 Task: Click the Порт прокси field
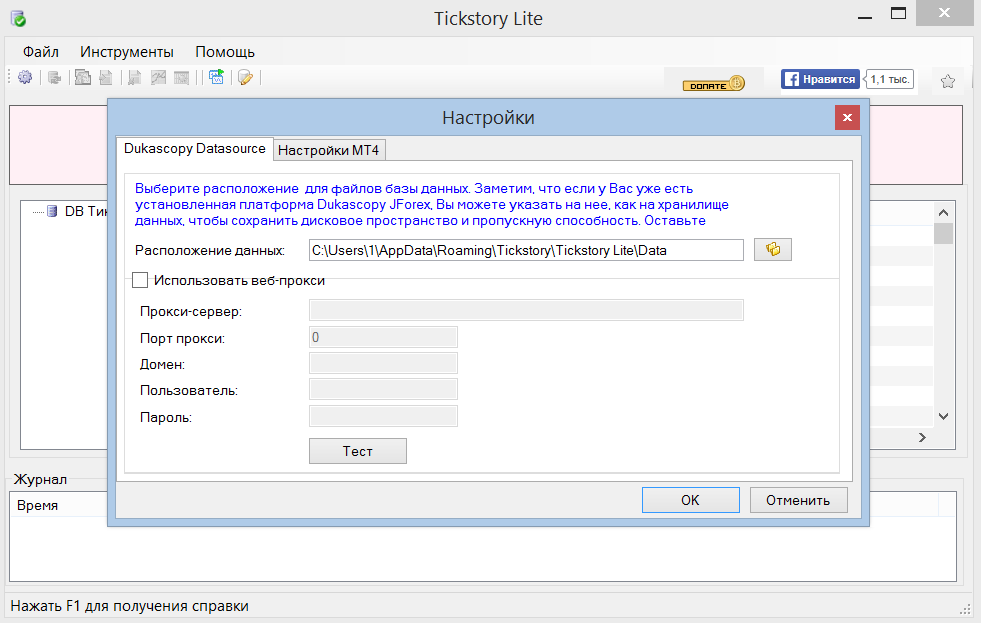tap(383, 337)
